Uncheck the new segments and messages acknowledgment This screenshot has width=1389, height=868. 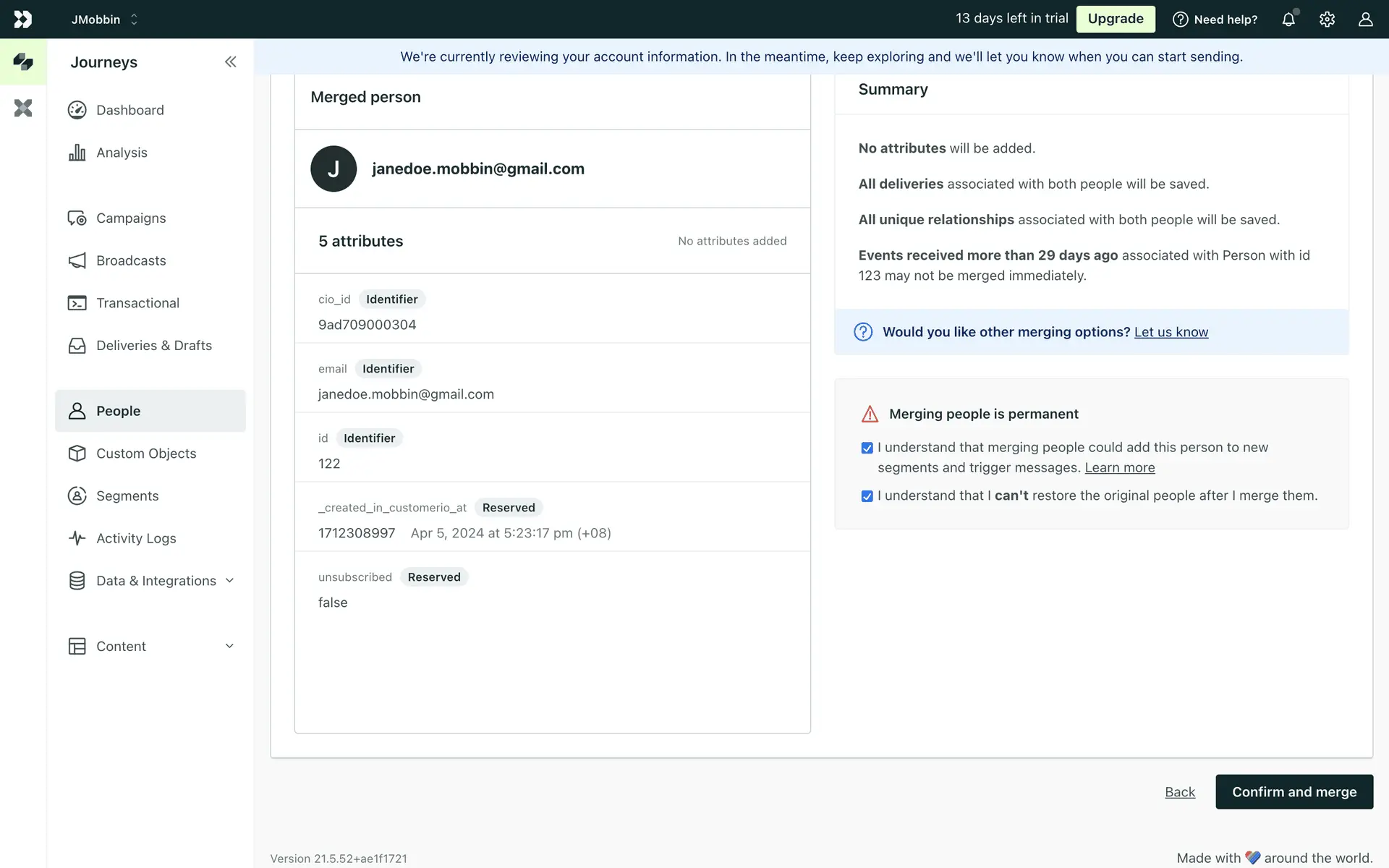pos(867,448)
